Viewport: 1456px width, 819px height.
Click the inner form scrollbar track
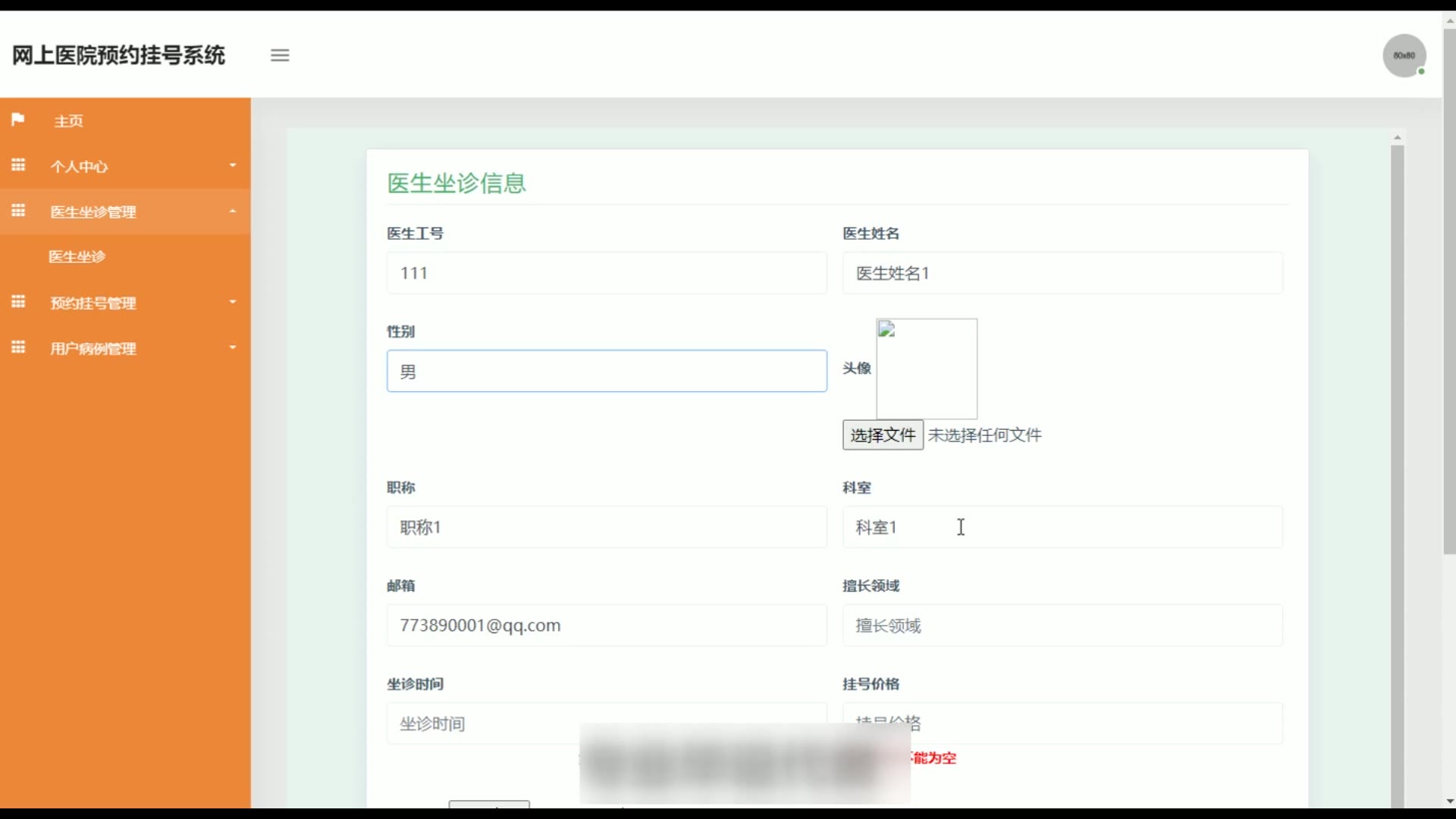1397,470
